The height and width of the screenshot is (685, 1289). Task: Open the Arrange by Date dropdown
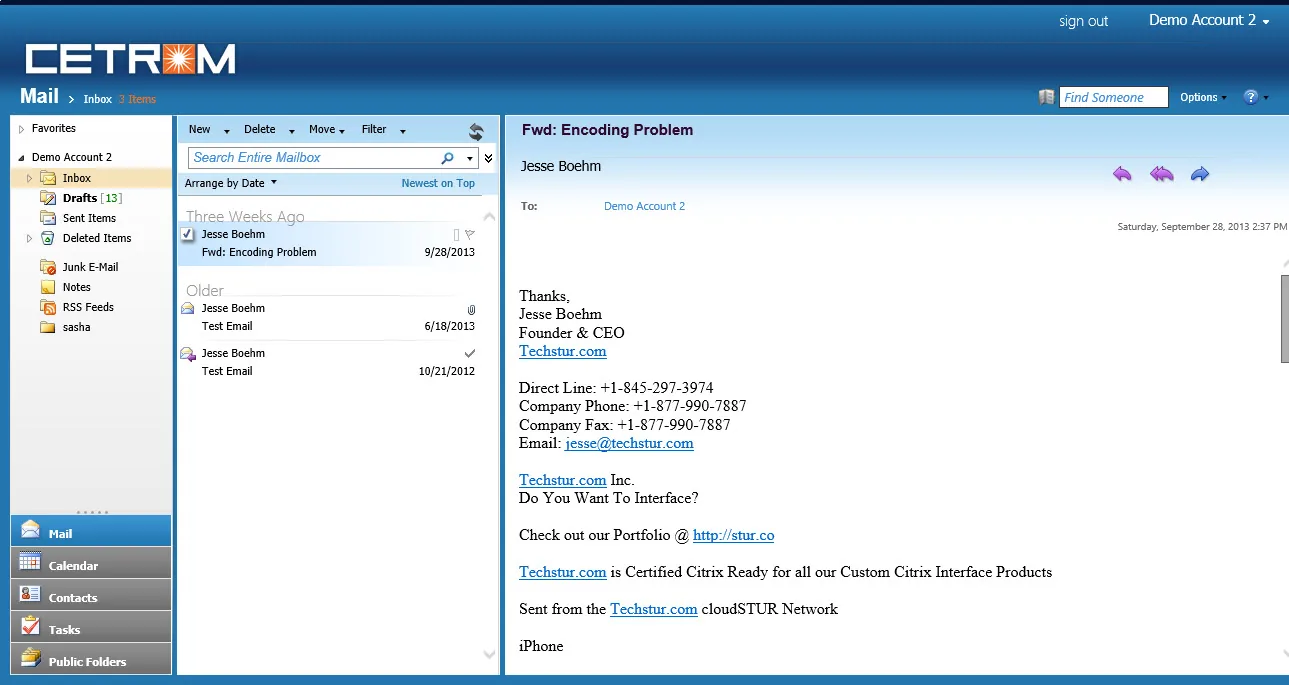[231, 183]
